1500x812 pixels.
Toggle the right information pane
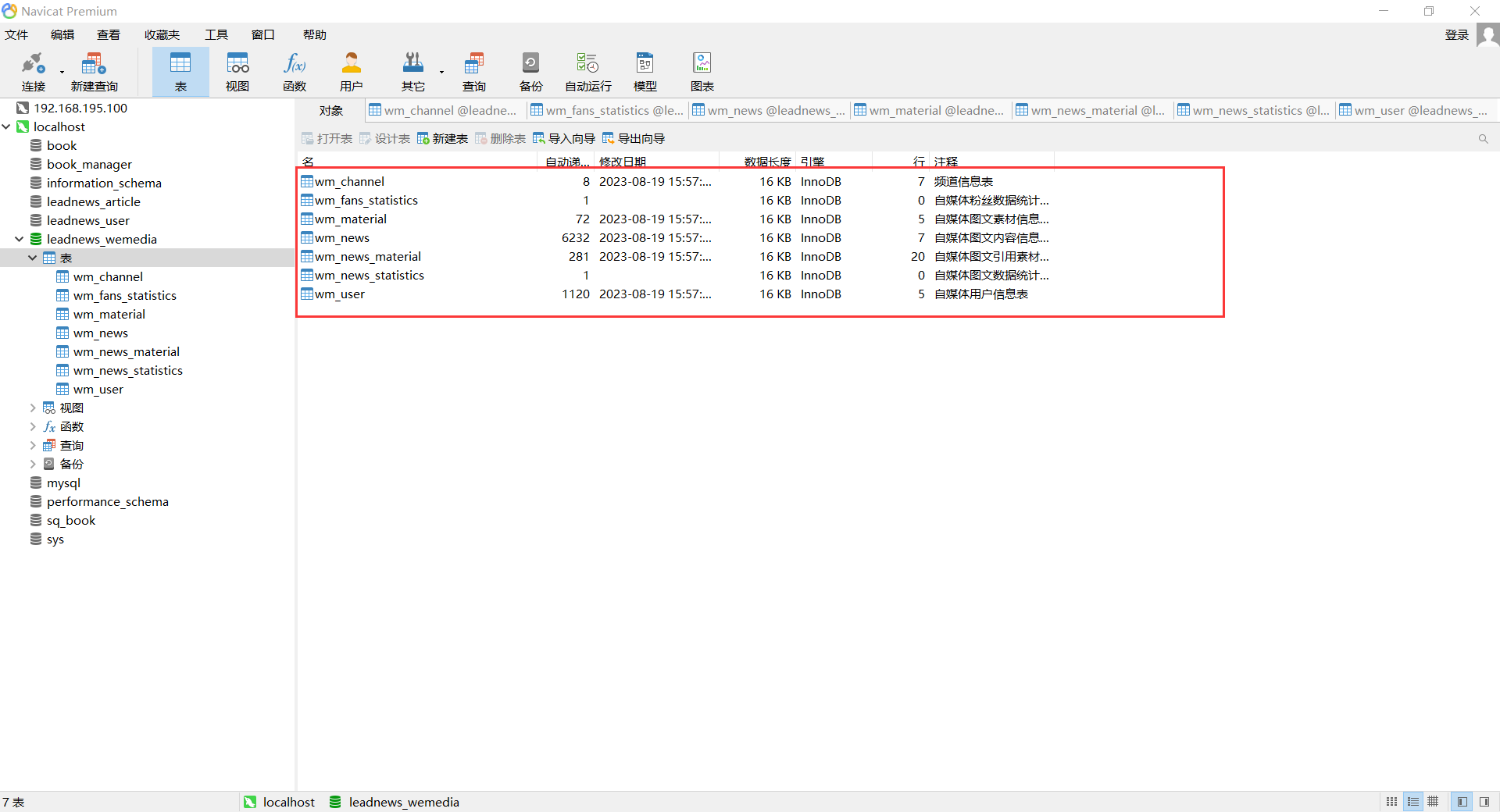click(1484, 802)
